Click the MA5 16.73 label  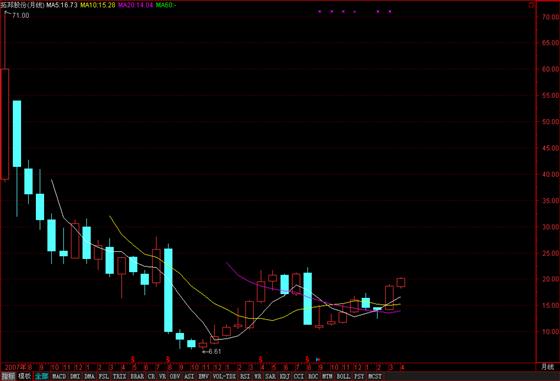[x=61, y=5]
